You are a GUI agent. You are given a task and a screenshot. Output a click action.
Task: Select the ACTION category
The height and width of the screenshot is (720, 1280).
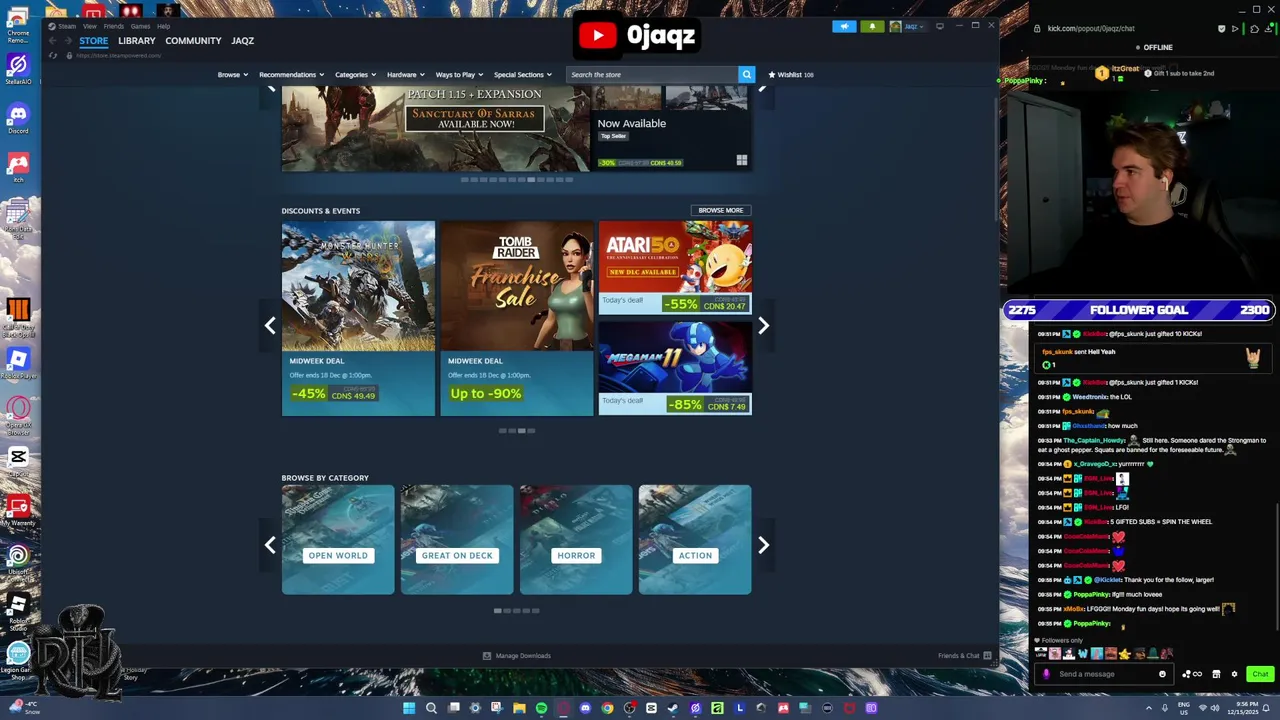point(695,540)
